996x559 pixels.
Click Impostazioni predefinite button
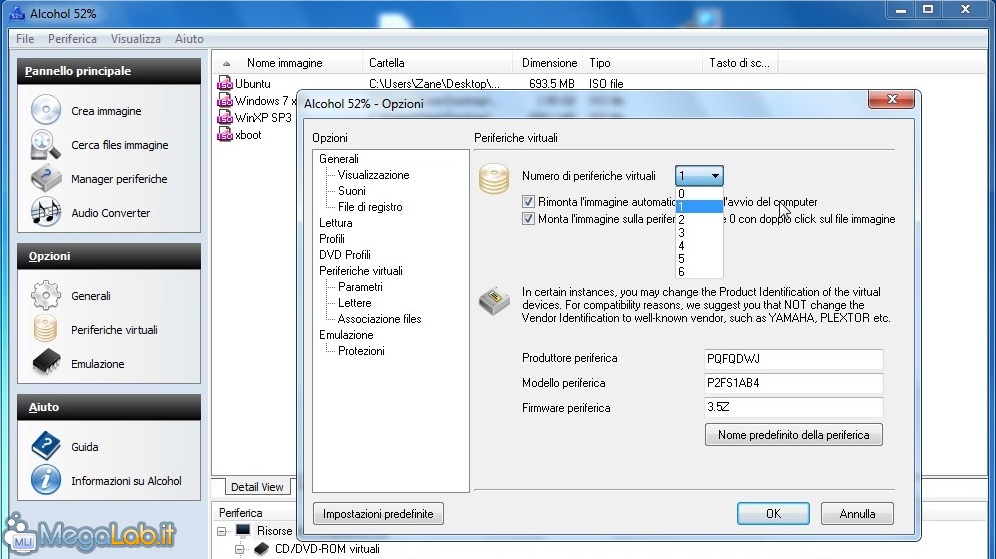tap(378, 513)
